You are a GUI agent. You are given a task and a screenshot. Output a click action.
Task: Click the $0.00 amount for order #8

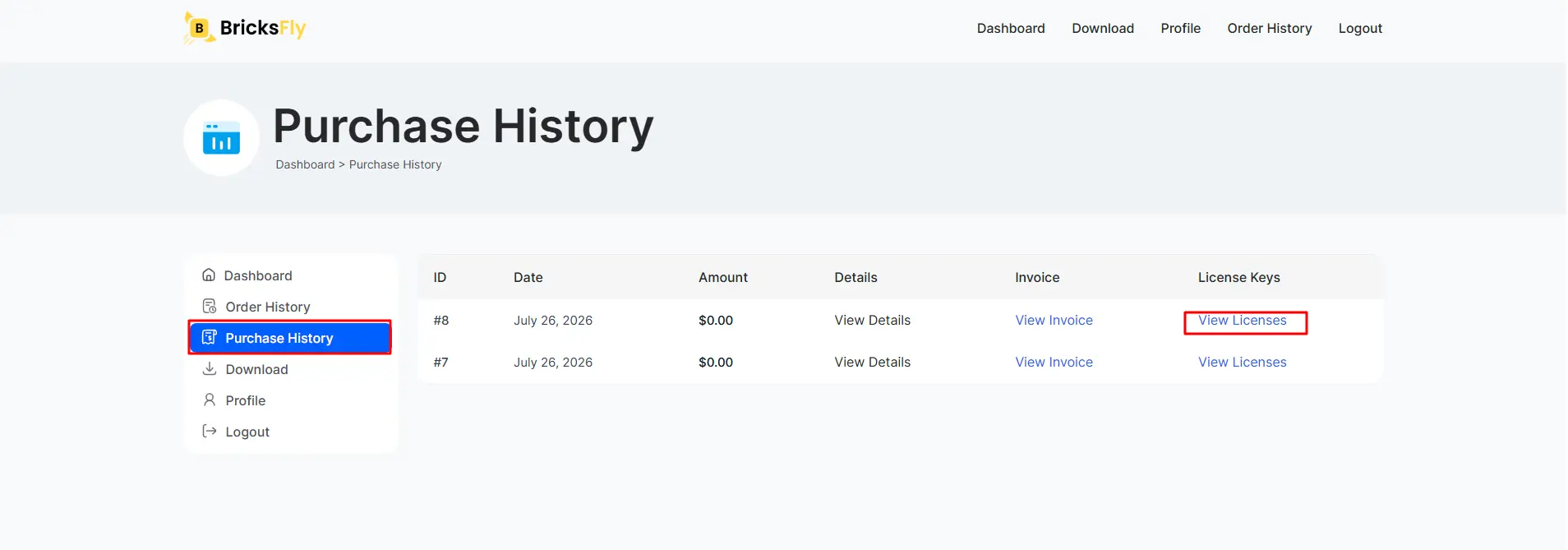715,320
